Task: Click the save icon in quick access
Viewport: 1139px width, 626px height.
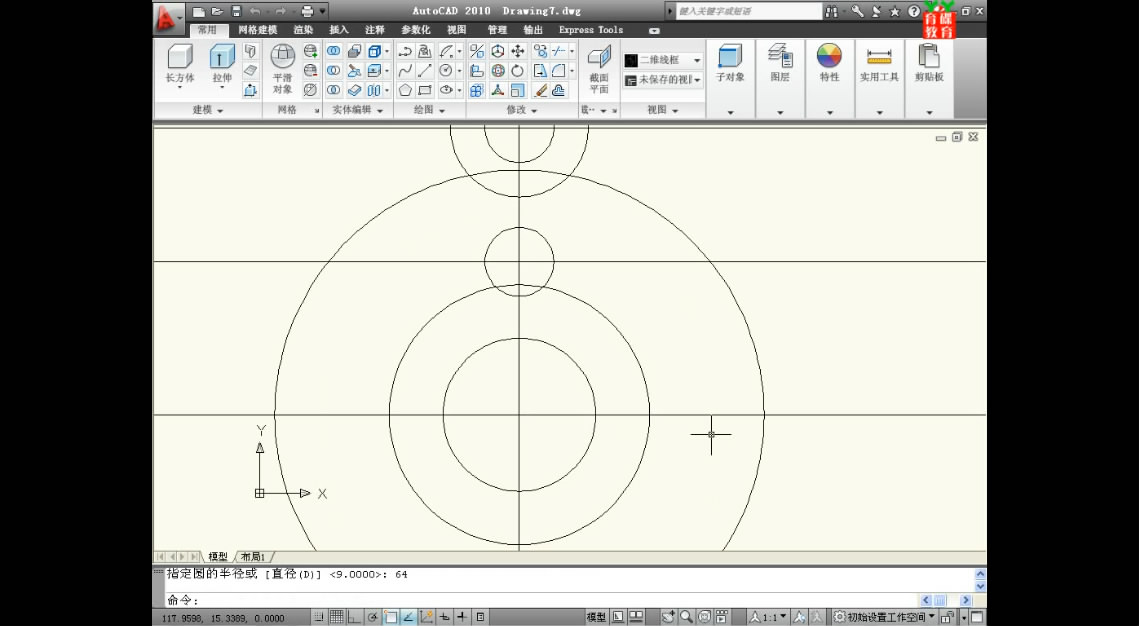Action: [x=236, y=11]
